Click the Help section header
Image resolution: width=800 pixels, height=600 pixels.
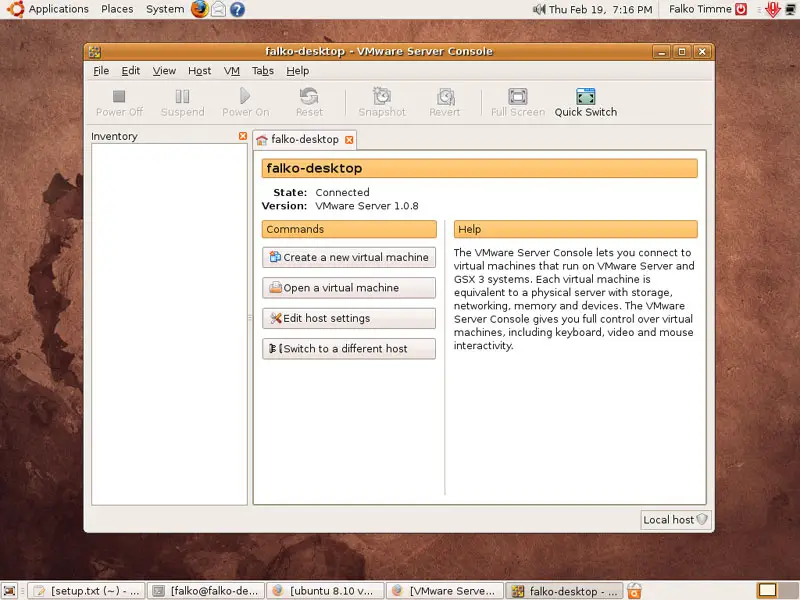coord(576,229)
